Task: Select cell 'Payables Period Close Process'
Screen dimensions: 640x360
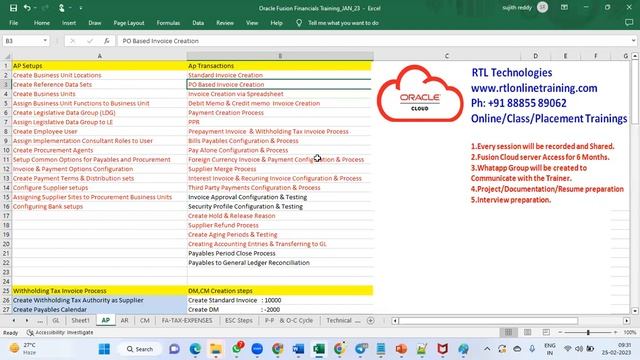Action: 280,253
